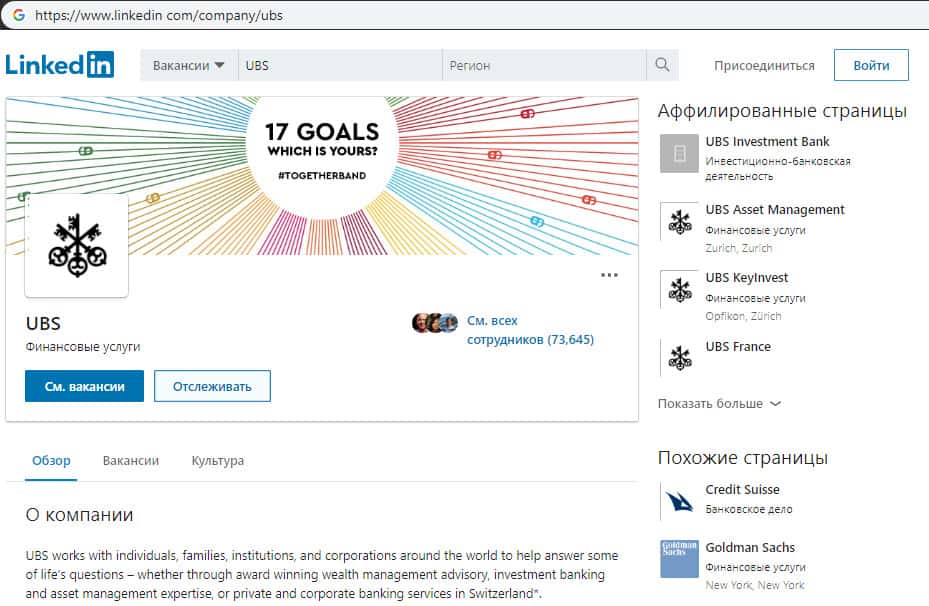Click the Аффилированные страницы heading
The image size is (929, 606).
click(x=782, y=111)
